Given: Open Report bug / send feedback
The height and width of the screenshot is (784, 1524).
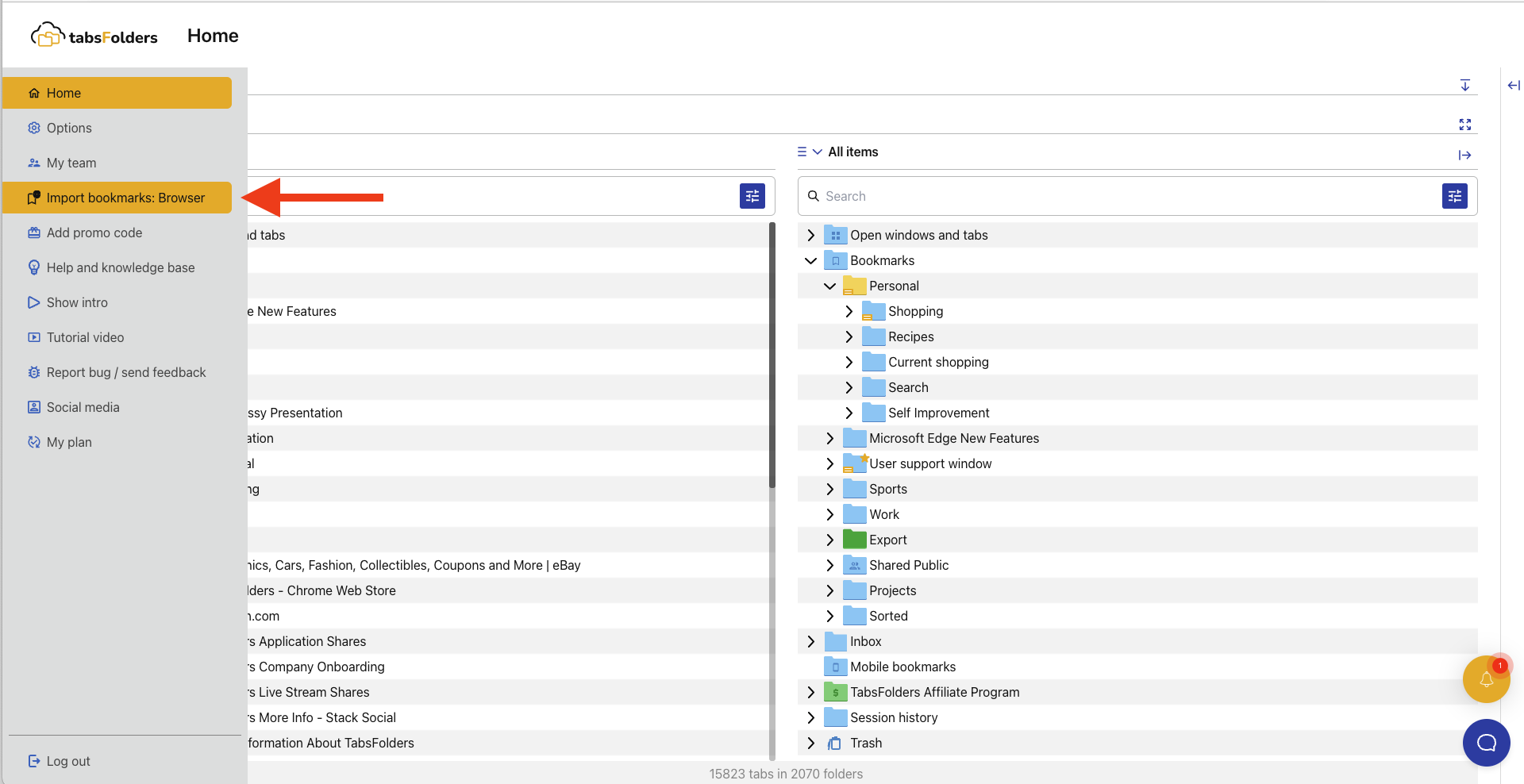Looking at the screenshot, I should 117,372.
